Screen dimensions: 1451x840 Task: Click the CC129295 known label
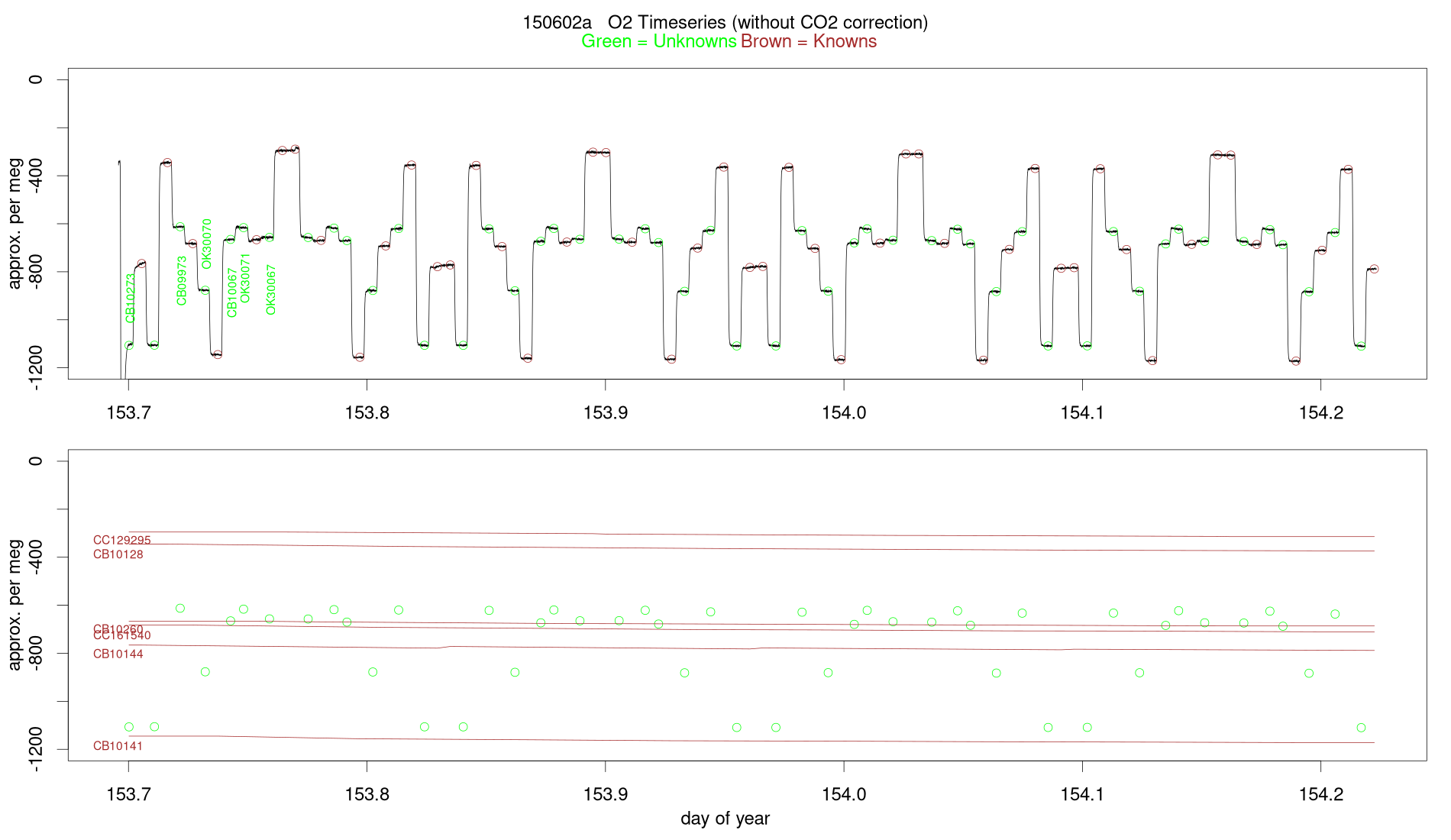[x=122, y=541]
